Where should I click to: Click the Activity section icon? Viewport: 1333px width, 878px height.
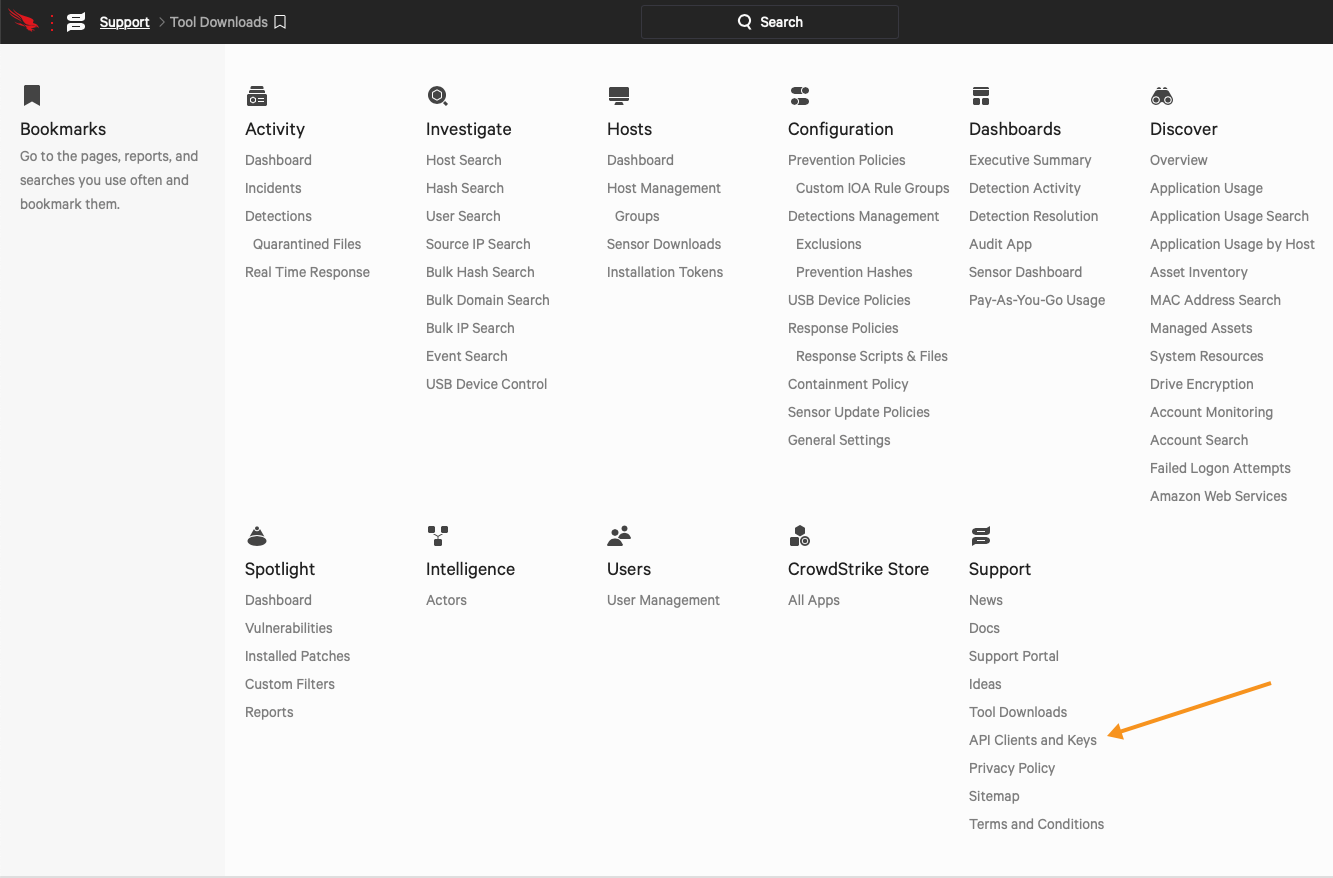[256, 96]
